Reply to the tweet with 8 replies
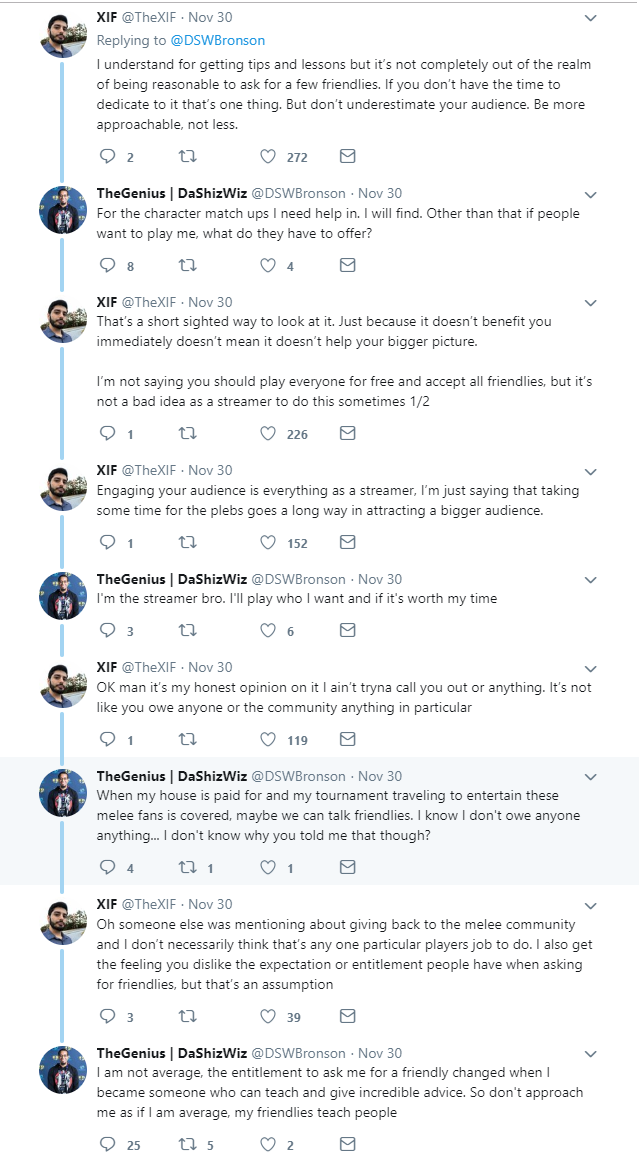 [108, 266]
